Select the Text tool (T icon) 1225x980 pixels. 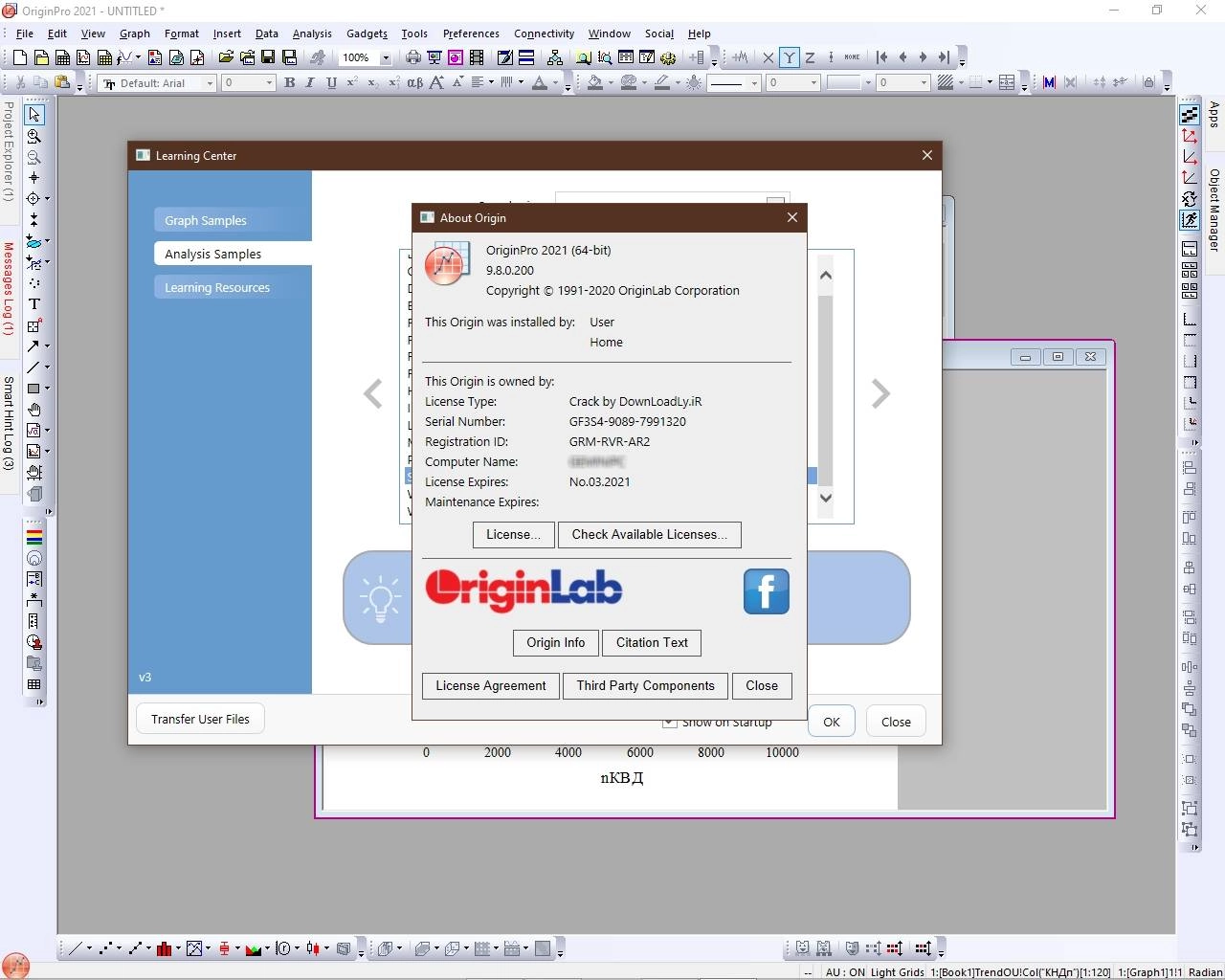point(34,304)
